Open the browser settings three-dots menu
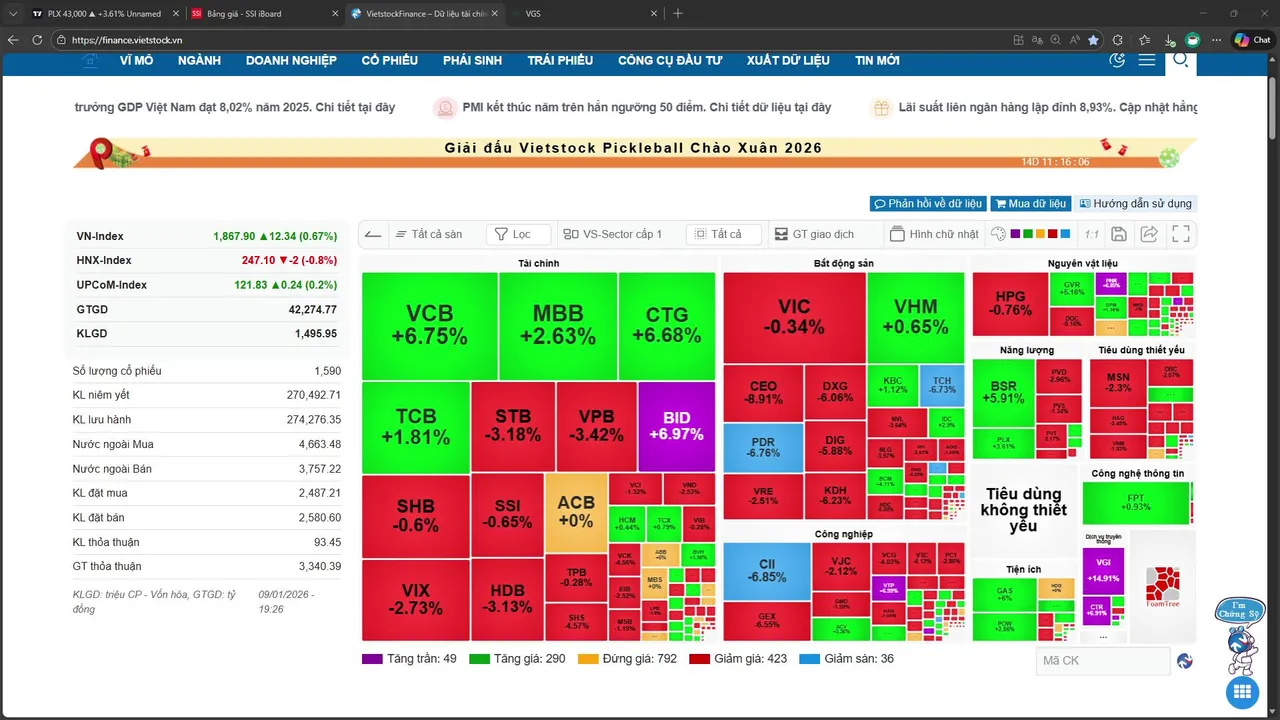 (x=1216, y=40)
